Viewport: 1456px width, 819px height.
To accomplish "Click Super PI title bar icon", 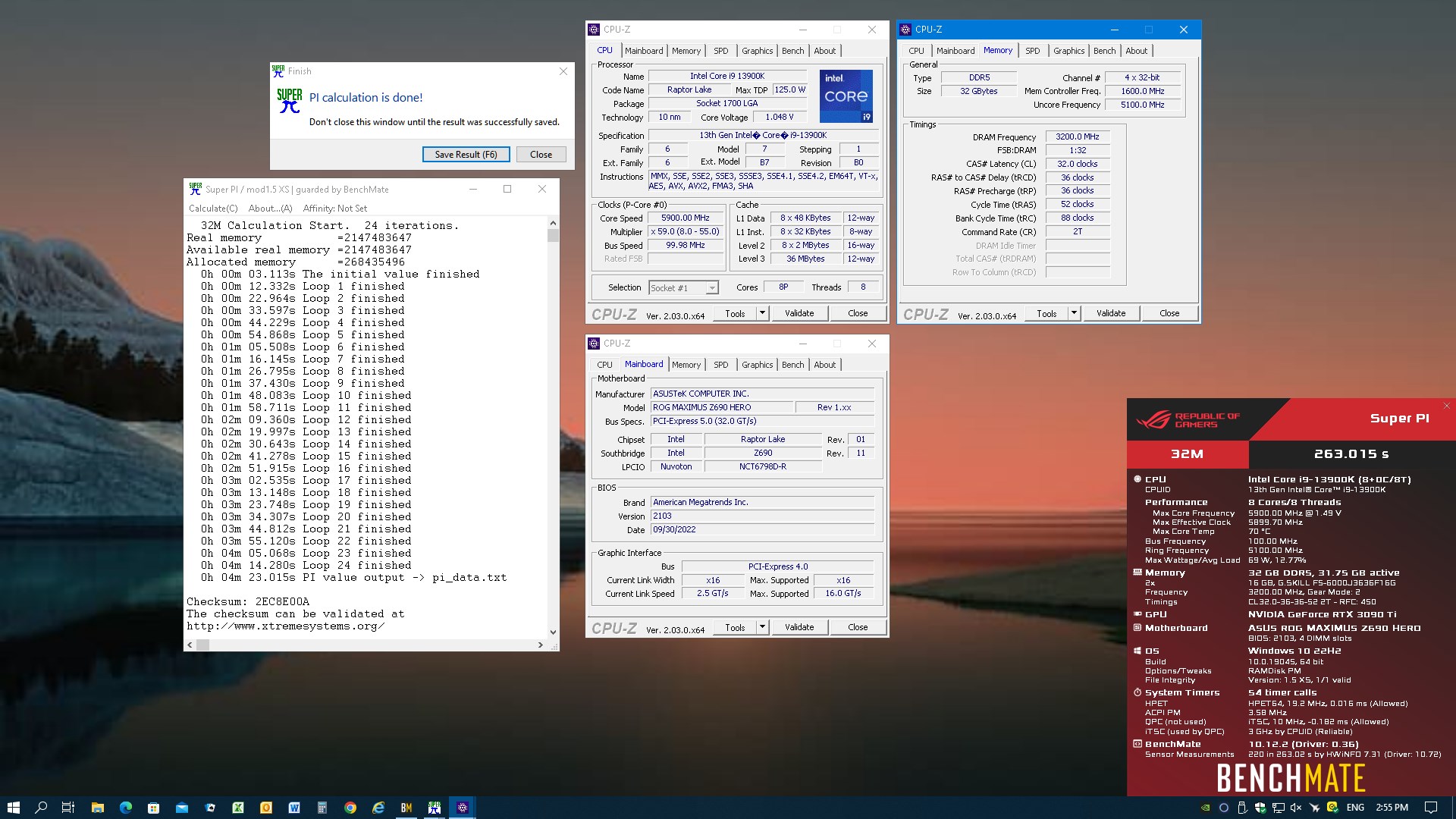I will 196,188.
